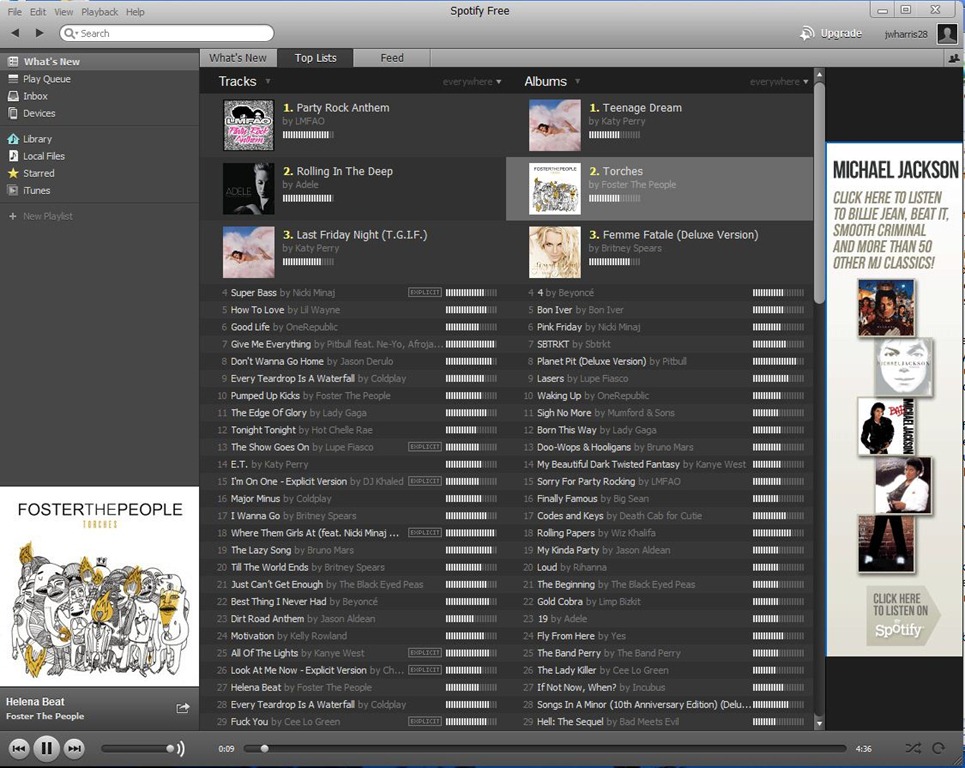Toggle shuffle mode
The height and width of the screenshot is (768, 965).
(913, 748)
